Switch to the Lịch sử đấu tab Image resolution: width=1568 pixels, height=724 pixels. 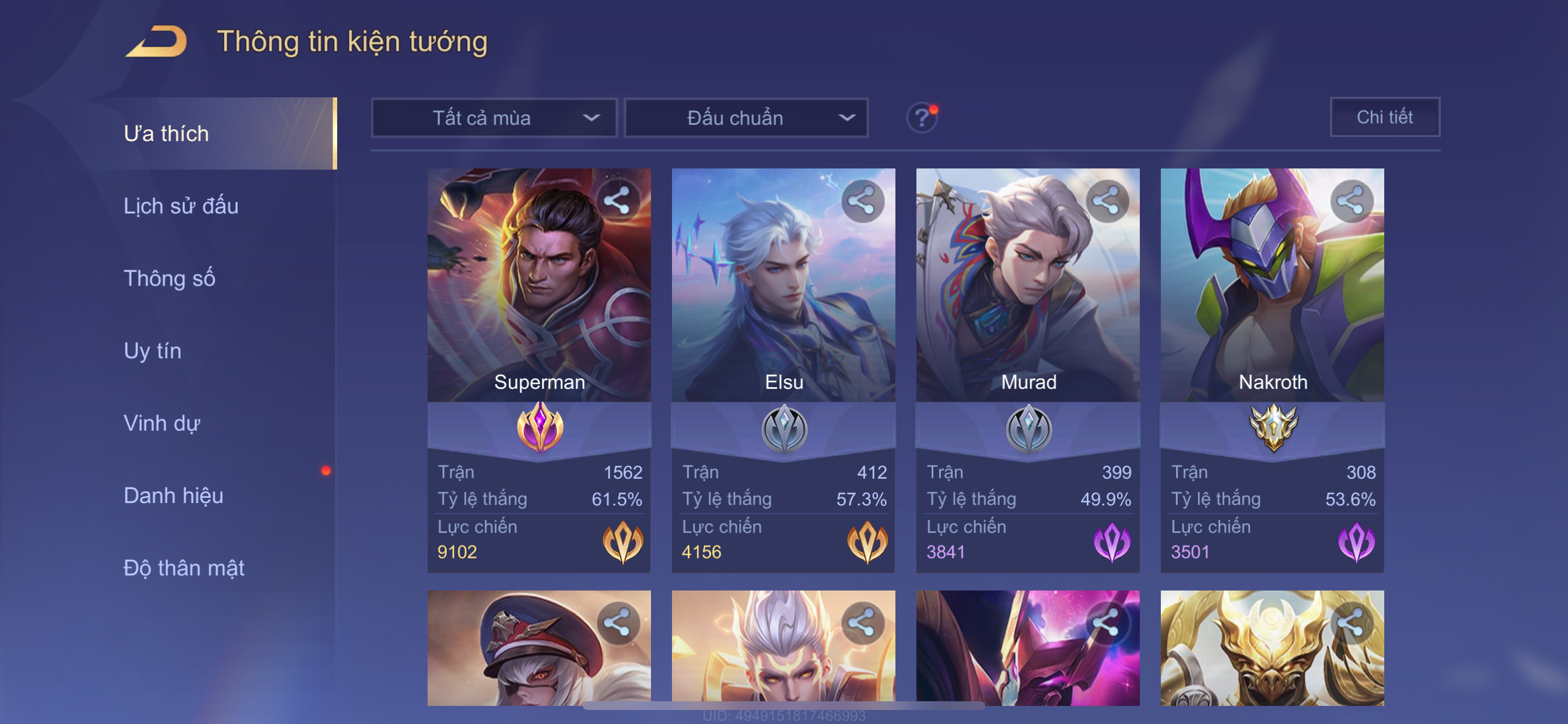point(181,206)
